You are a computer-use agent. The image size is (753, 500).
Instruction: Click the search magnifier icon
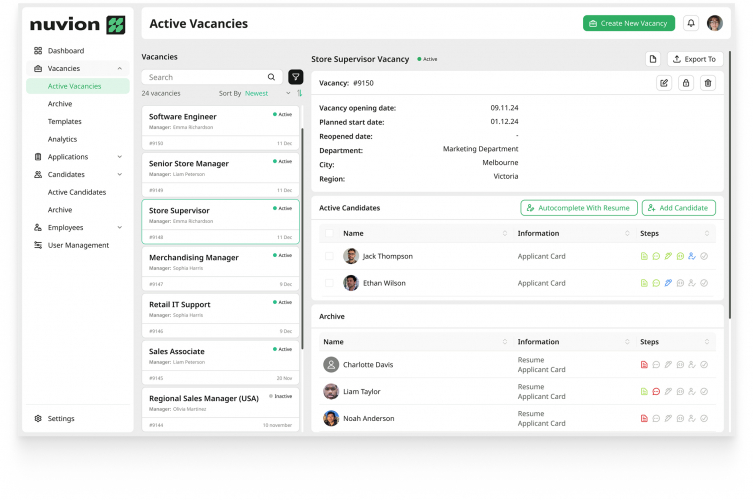pos(271,77)
